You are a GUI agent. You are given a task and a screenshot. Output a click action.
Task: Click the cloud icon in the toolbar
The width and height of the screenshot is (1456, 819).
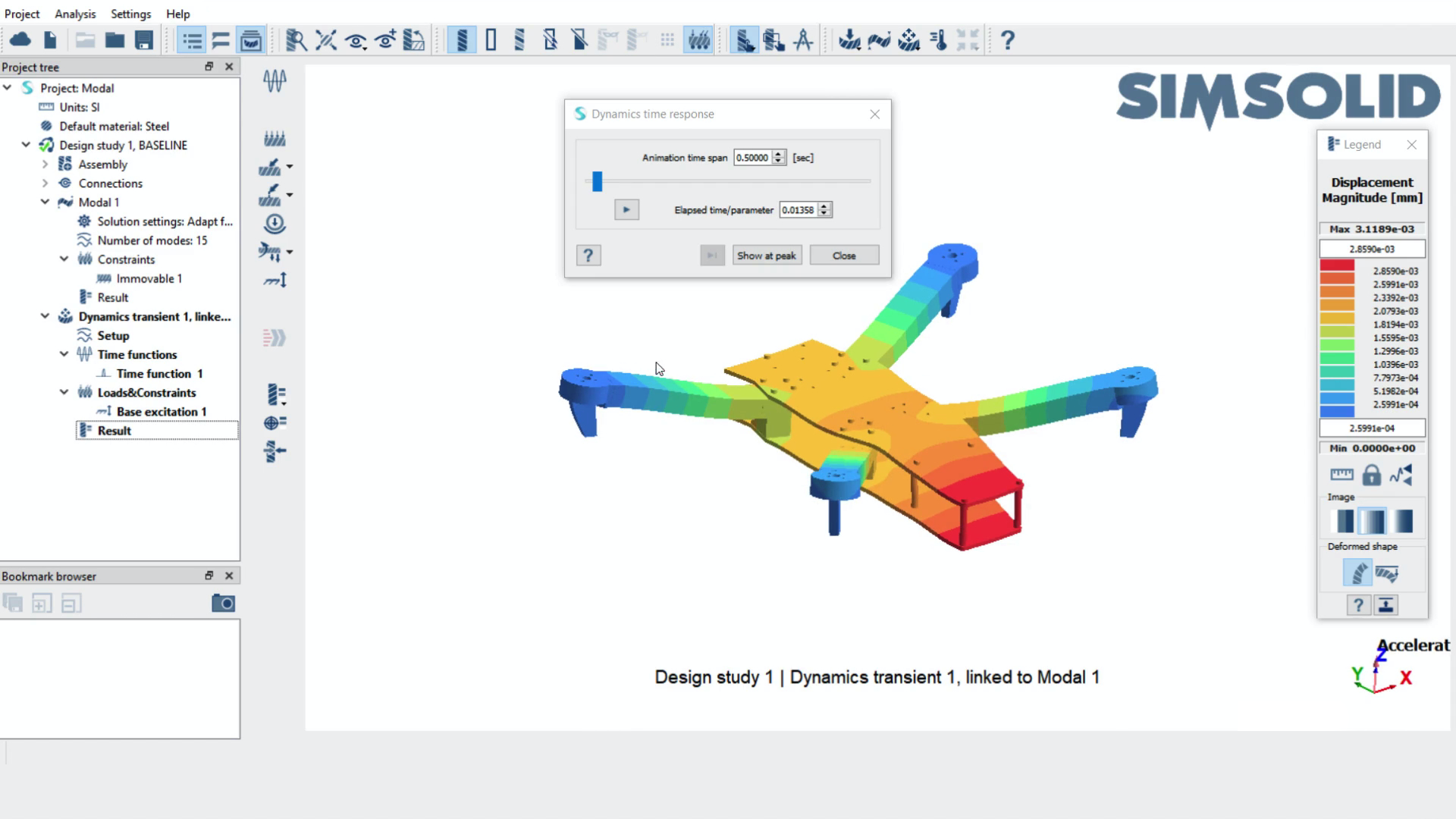point(20,40)
